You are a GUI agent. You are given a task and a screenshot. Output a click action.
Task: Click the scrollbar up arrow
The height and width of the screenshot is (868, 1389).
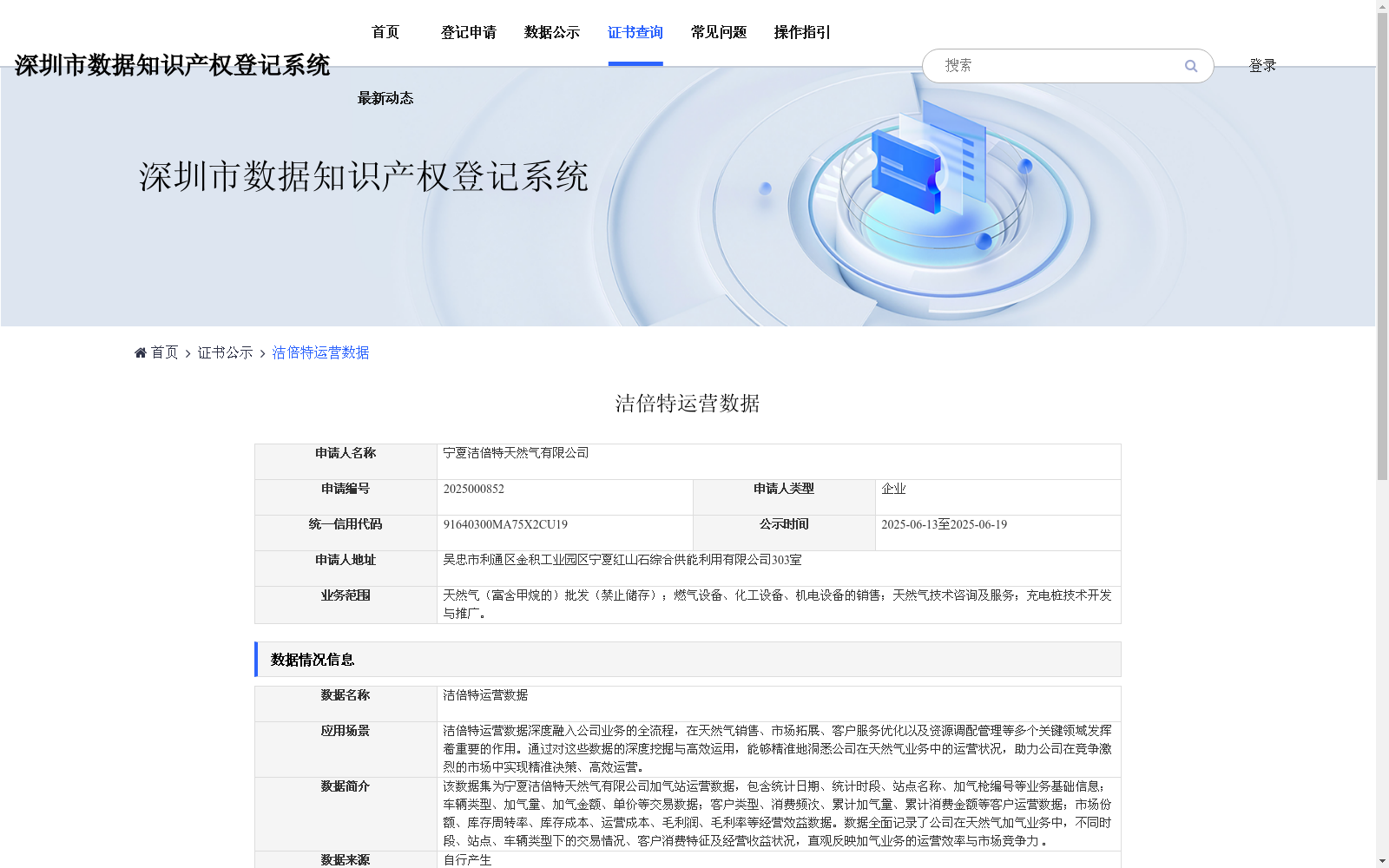[1381, 5]
